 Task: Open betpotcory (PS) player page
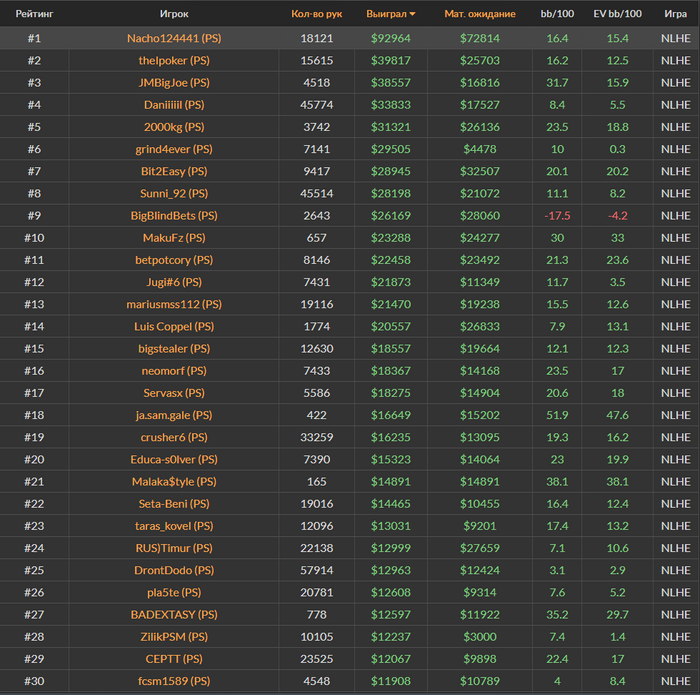tap(173, 260)
